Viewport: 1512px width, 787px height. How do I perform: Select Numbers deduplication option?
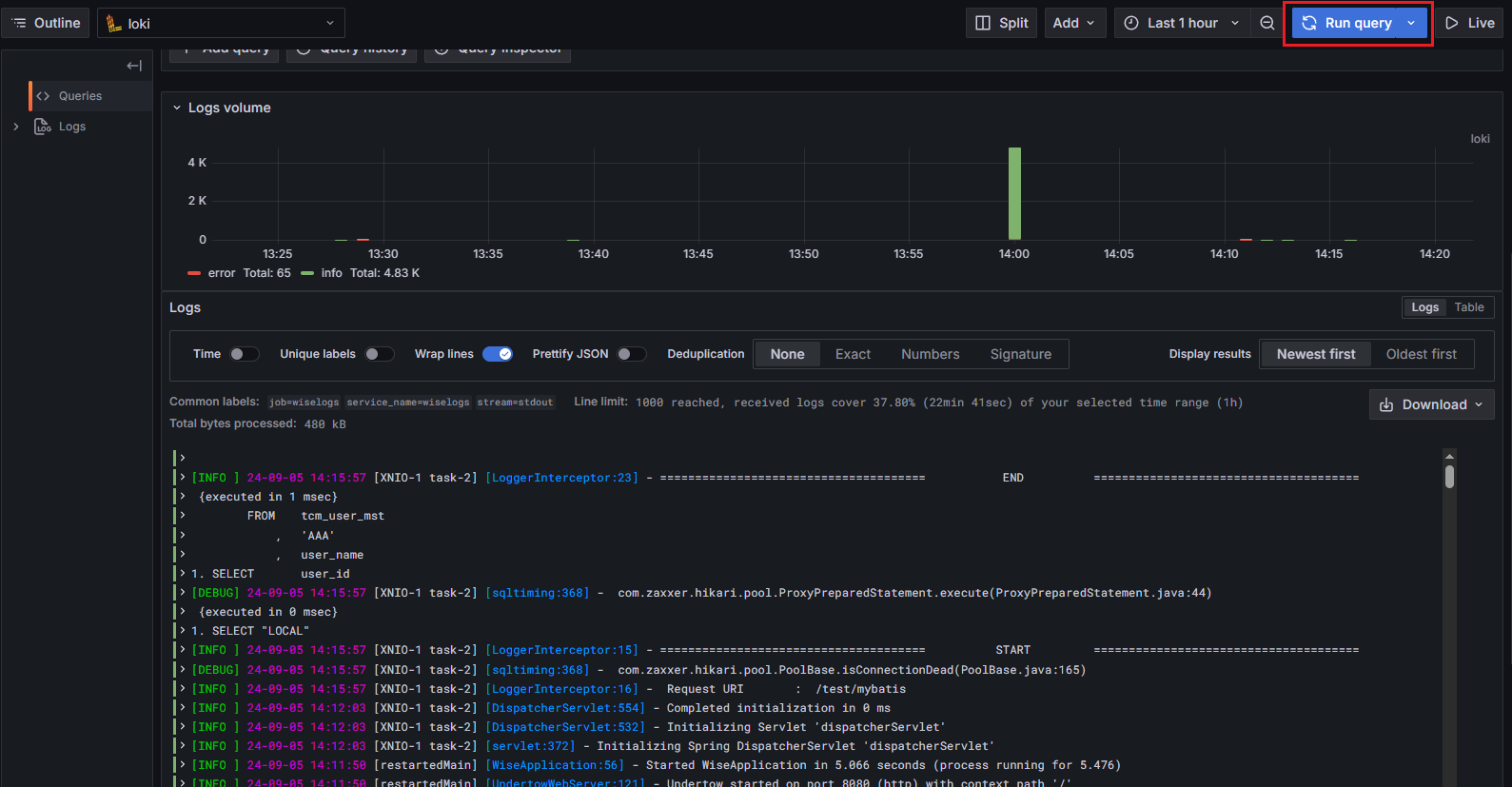[931, 354]
